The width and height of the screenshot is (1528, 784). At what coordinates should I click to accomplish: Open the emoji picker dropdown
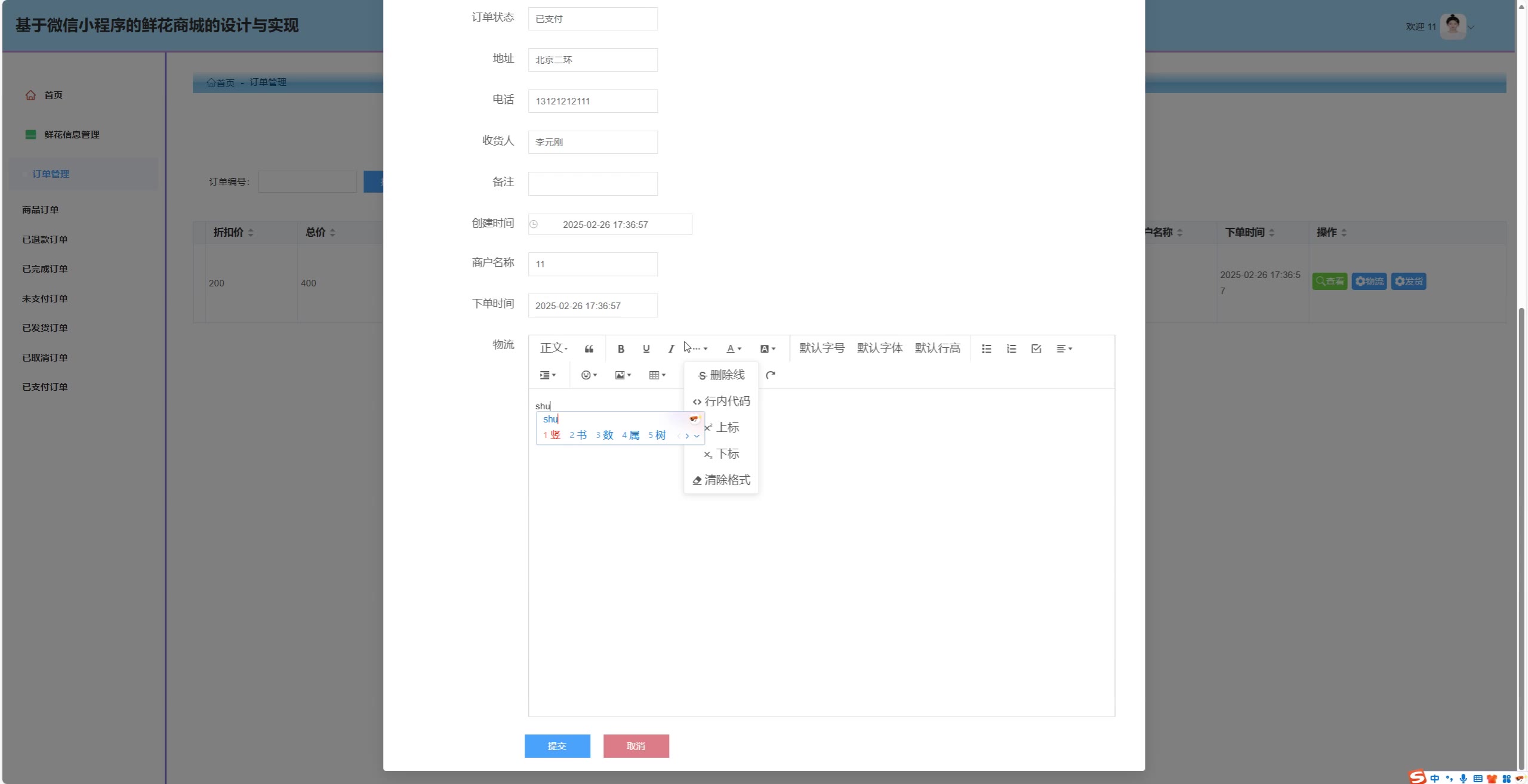tap(589, 375)
